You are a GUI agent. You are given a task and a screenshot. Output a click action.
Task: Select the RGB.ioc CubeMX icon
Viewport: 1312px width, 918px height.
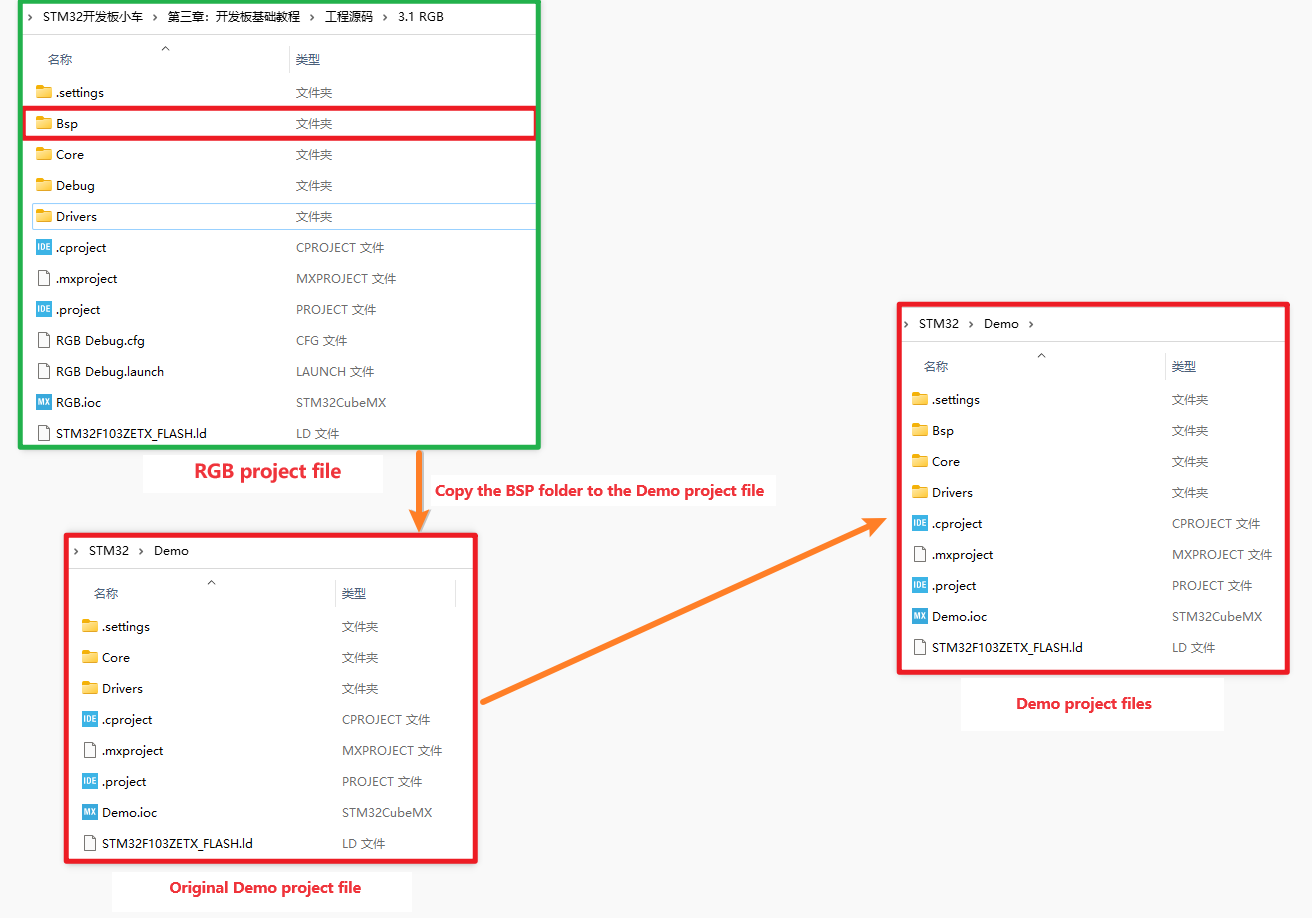point(43,402)
